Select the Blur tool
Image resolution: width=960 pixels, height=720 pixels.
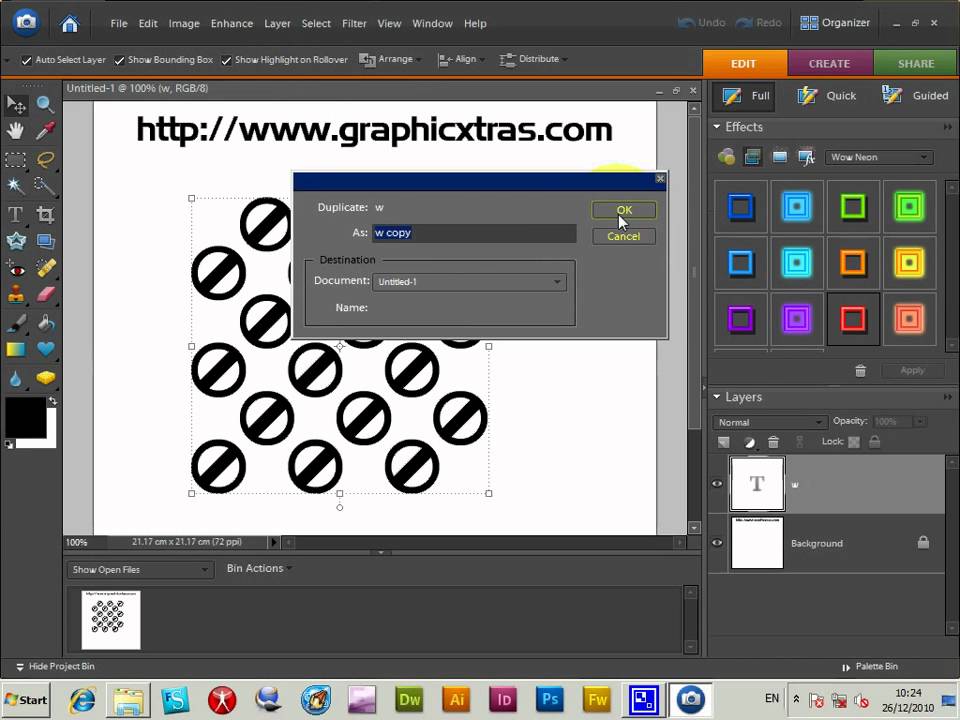point(16,378)
